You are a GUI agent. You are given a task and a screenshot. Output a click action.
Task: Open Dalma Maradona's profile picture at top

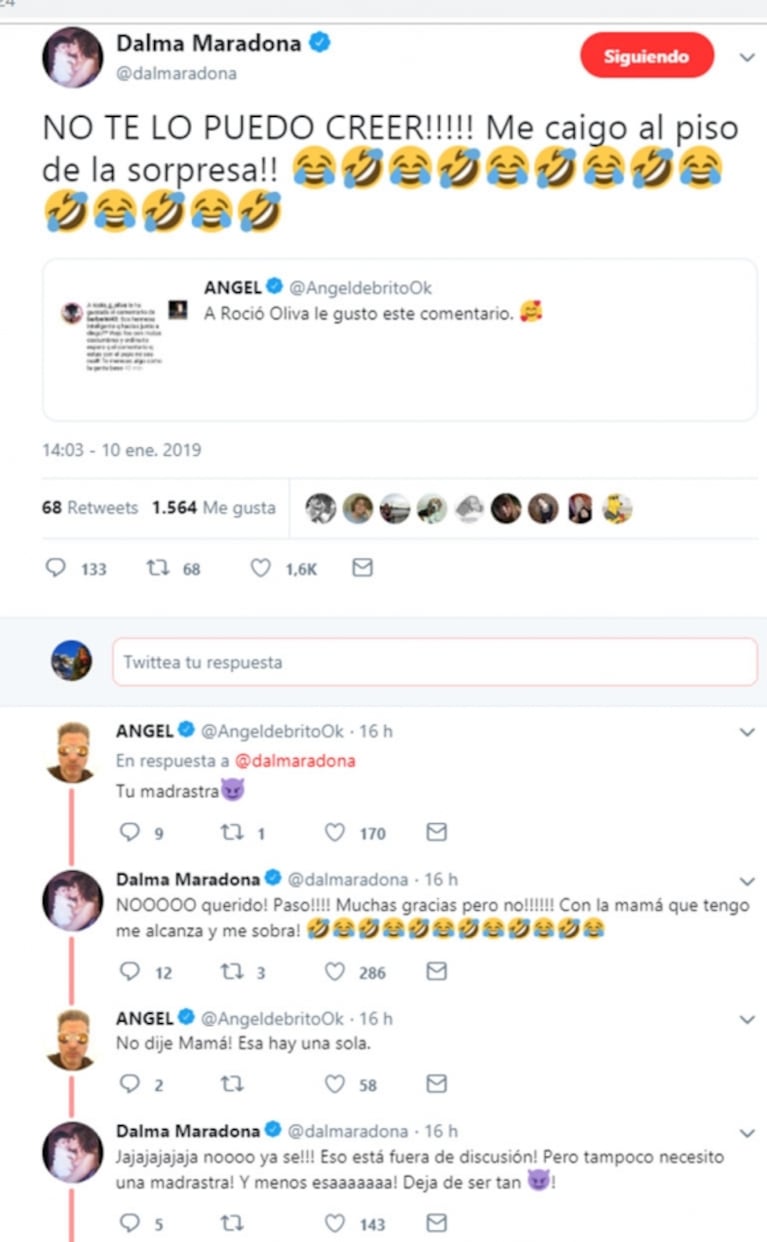72,57
